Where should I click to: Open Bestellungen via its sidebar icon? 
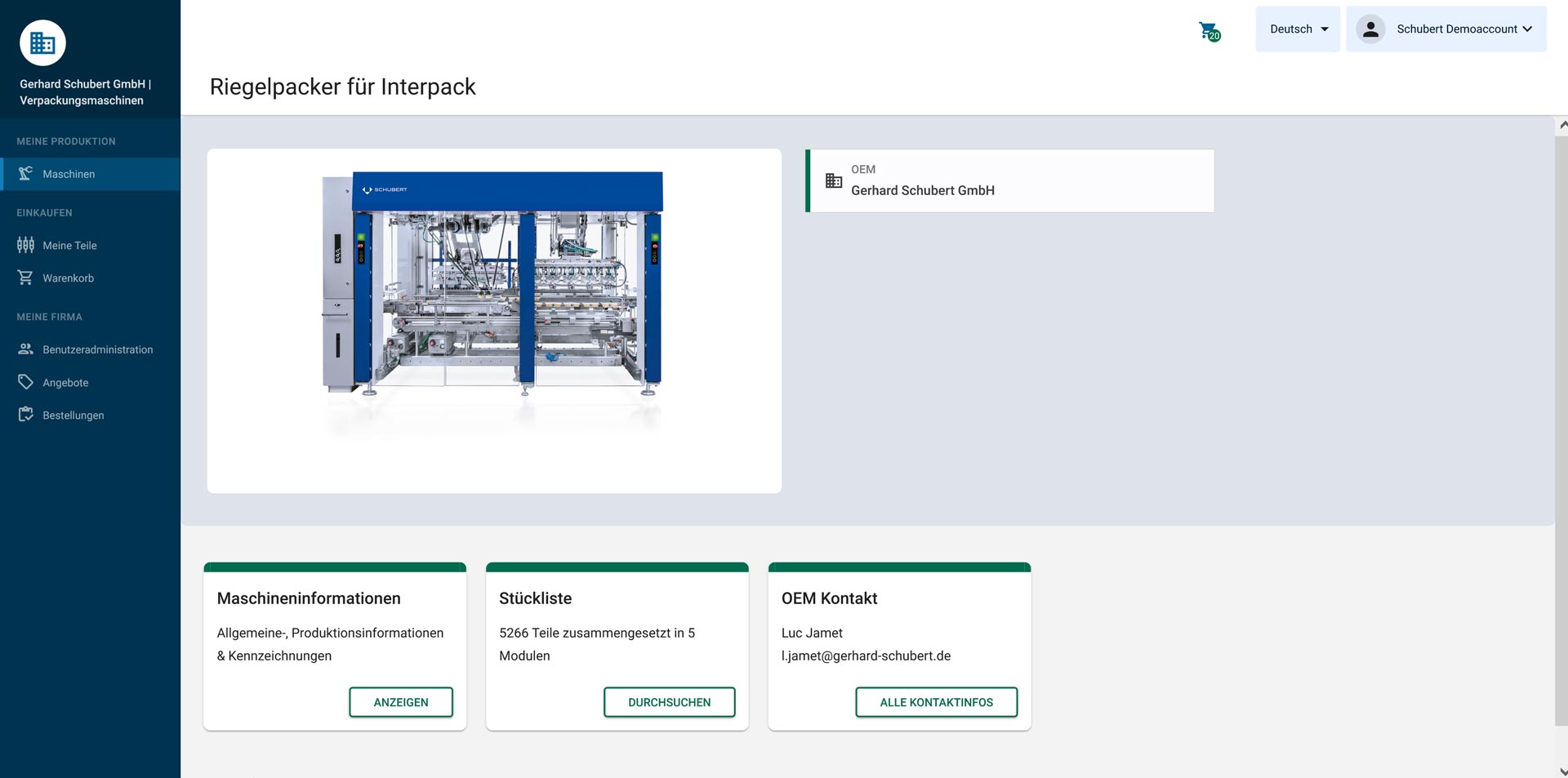pos(24,414)
